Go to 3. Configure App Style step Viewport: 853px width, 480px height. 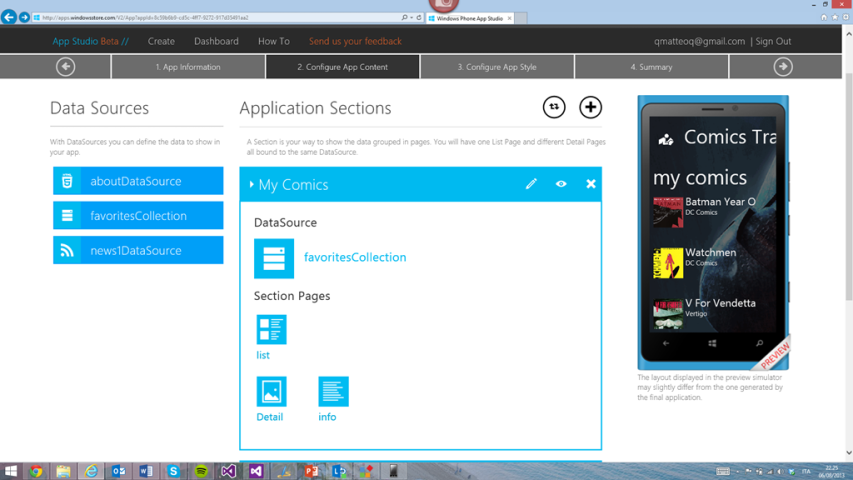(x=497, y=67)
